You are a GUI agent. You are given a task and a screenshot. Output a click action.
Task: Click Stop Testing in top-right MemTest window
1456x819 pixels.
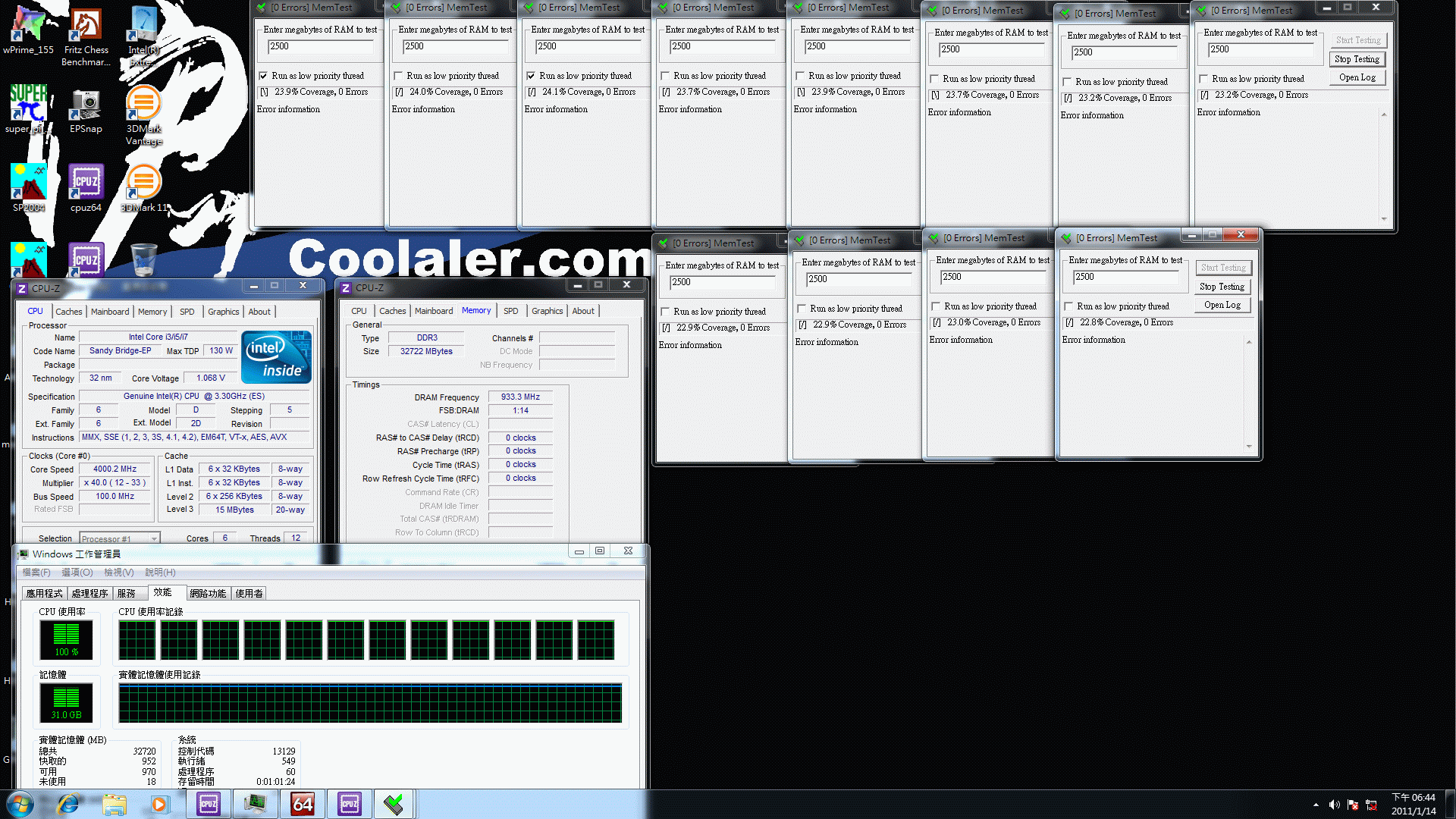point(1357,59)
